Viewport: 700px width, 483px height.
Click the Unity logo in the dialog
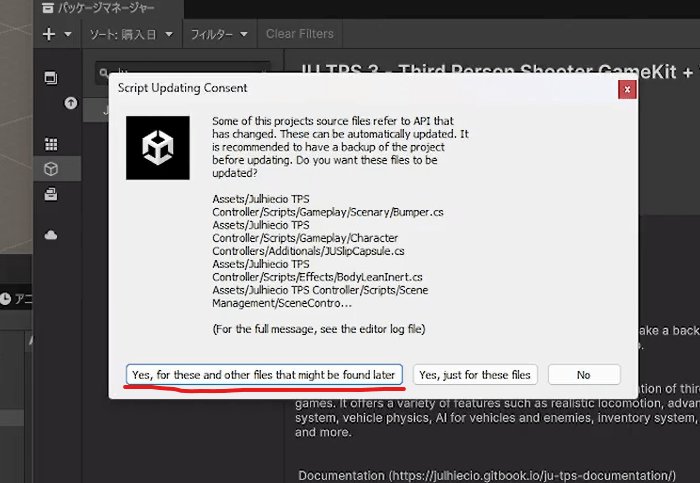click(158, 148)
